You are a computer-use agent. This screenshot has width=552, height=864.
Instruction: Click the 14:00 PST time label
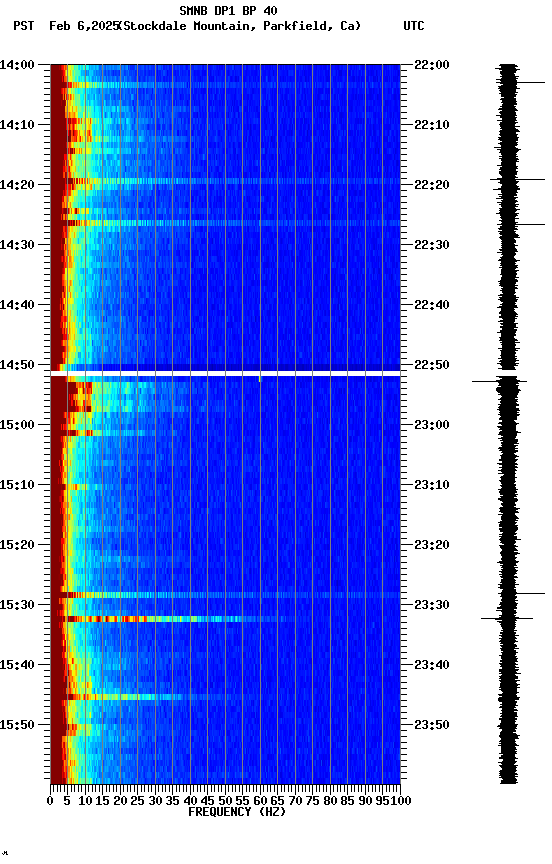[17, 65]
